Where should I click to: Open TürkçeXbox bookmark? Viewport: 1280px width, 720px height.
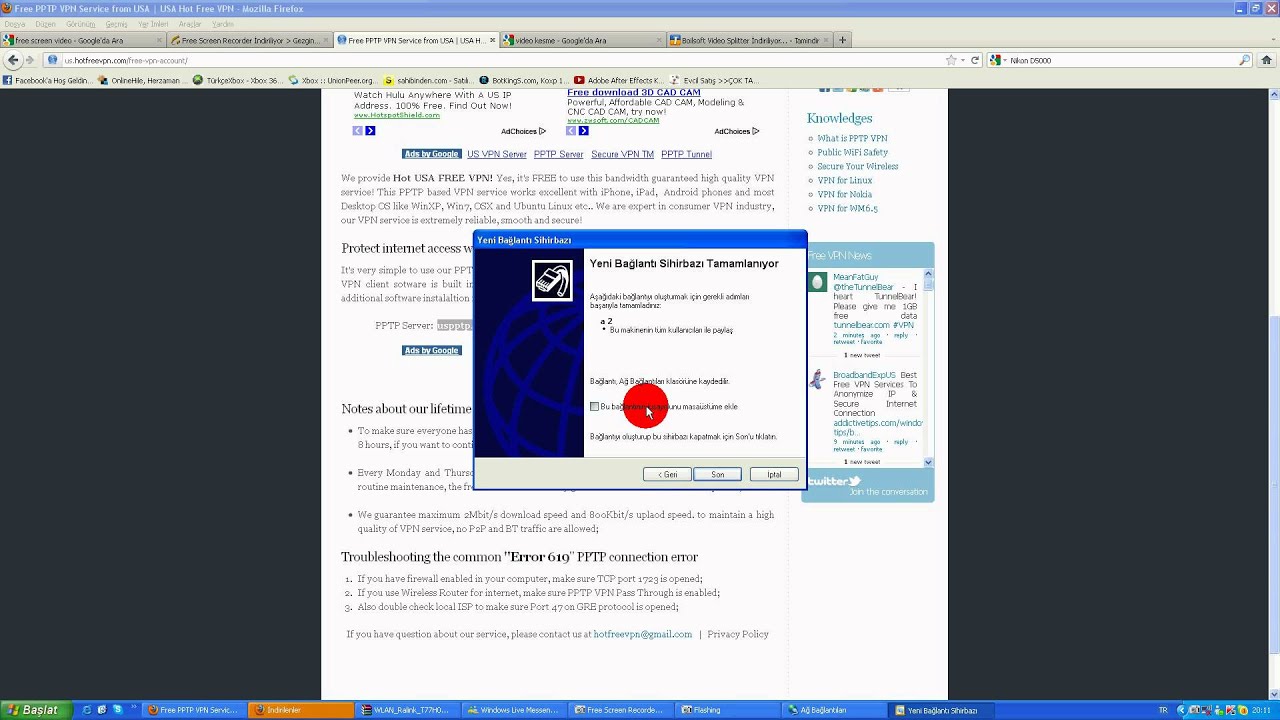click(237, 80)
